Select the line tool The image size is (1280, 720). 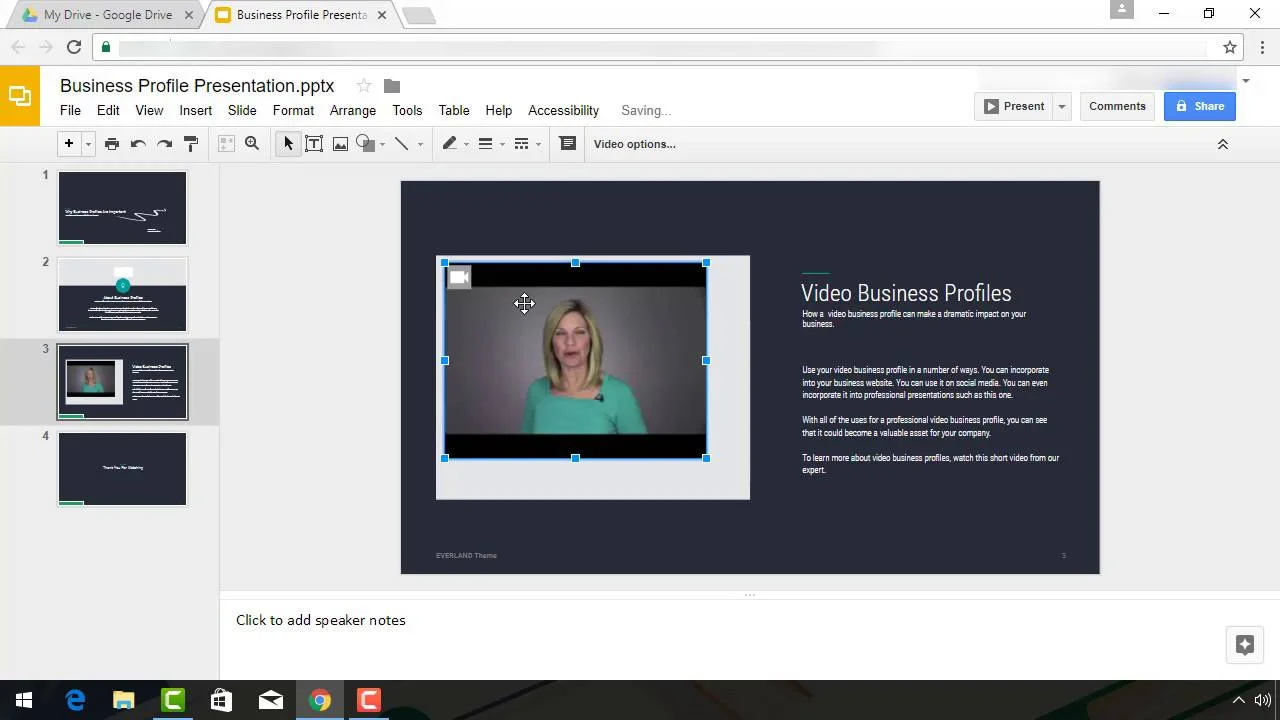(402, 144)
